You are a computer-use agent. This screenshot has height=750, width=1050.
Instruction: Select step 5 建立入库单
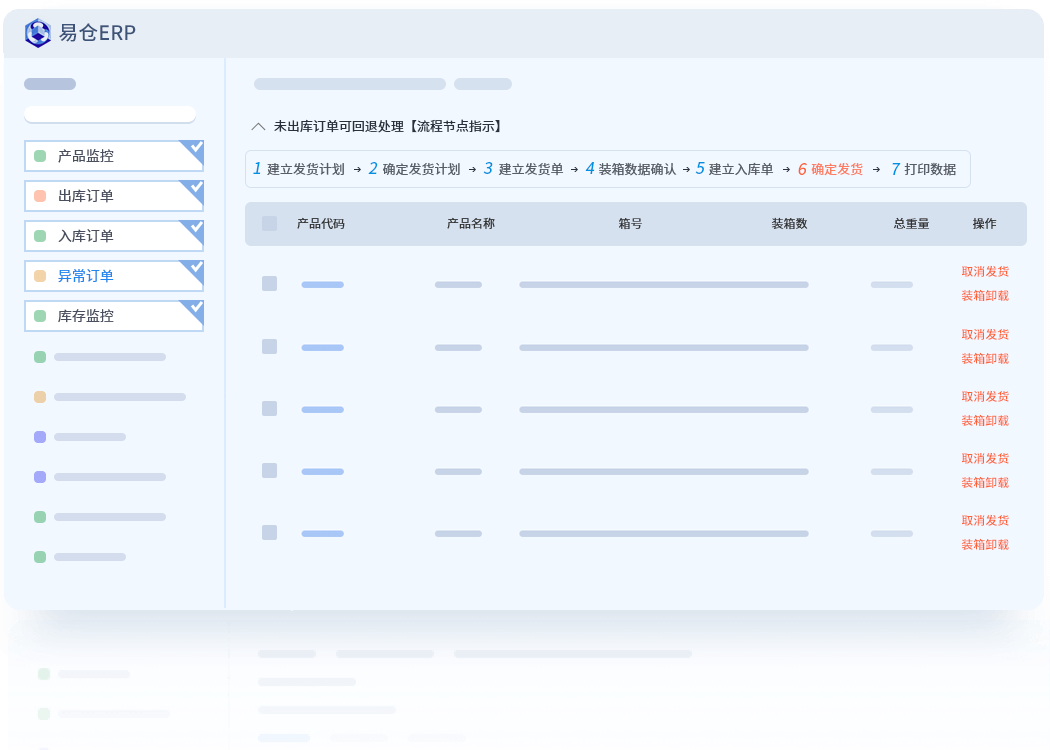735,169
